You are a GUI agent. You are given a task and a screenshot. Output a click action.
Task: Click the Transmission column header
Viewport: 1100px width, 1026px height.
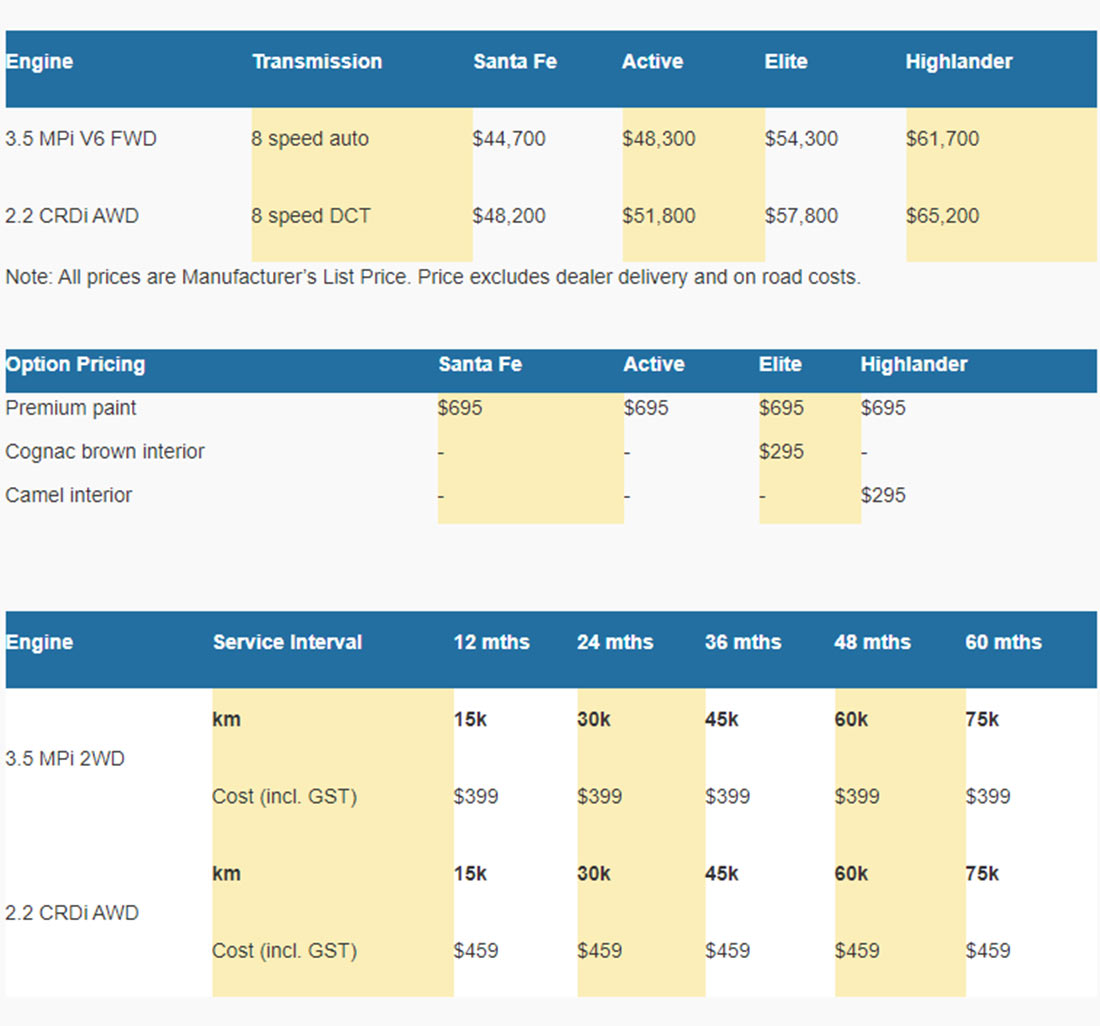coord(317,62)
